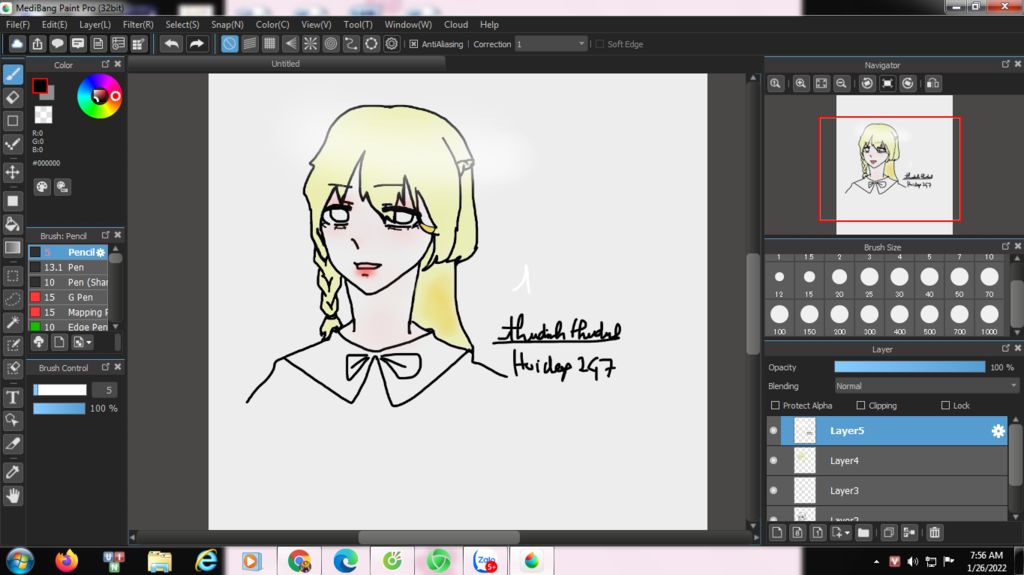The height and width of the screenshot is (575, 1024).
Task: Open the Blending mode dropdown
Action: (926, 386)
